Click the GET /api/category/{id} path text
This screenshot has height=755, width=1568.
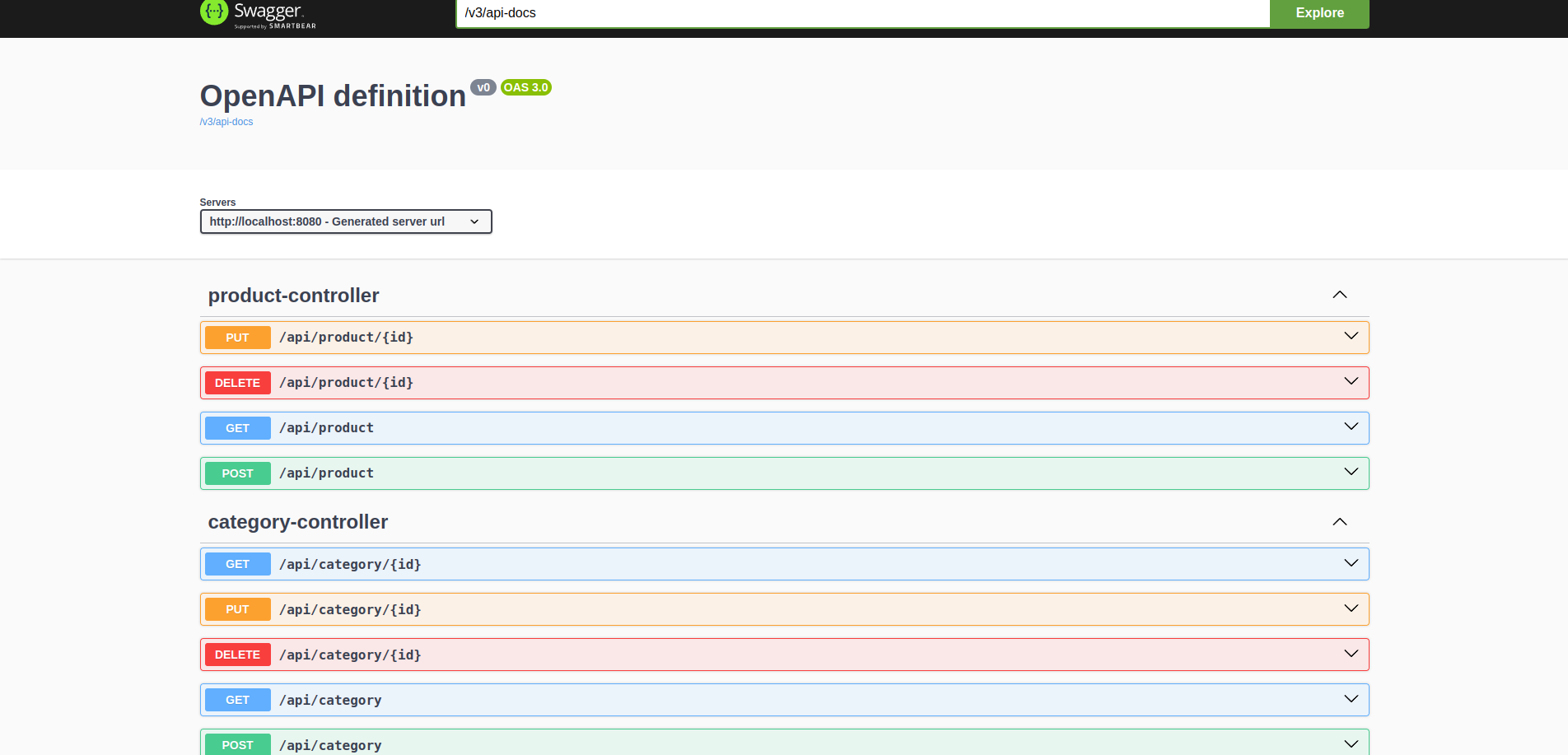(350, 565)
